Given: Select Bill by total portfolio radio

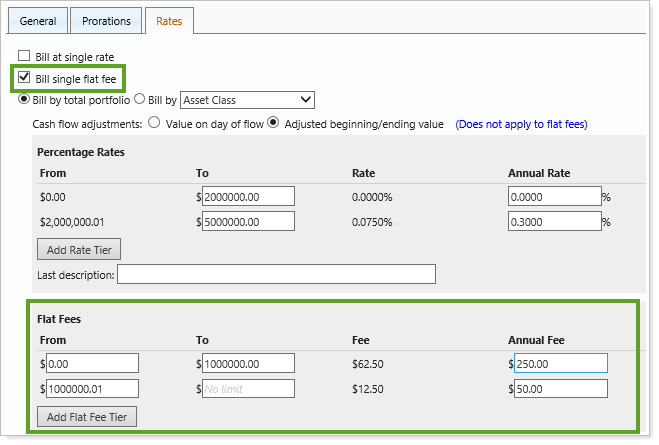Looking at the screenshot, I should pyautogui.click(x=24, y=99).
